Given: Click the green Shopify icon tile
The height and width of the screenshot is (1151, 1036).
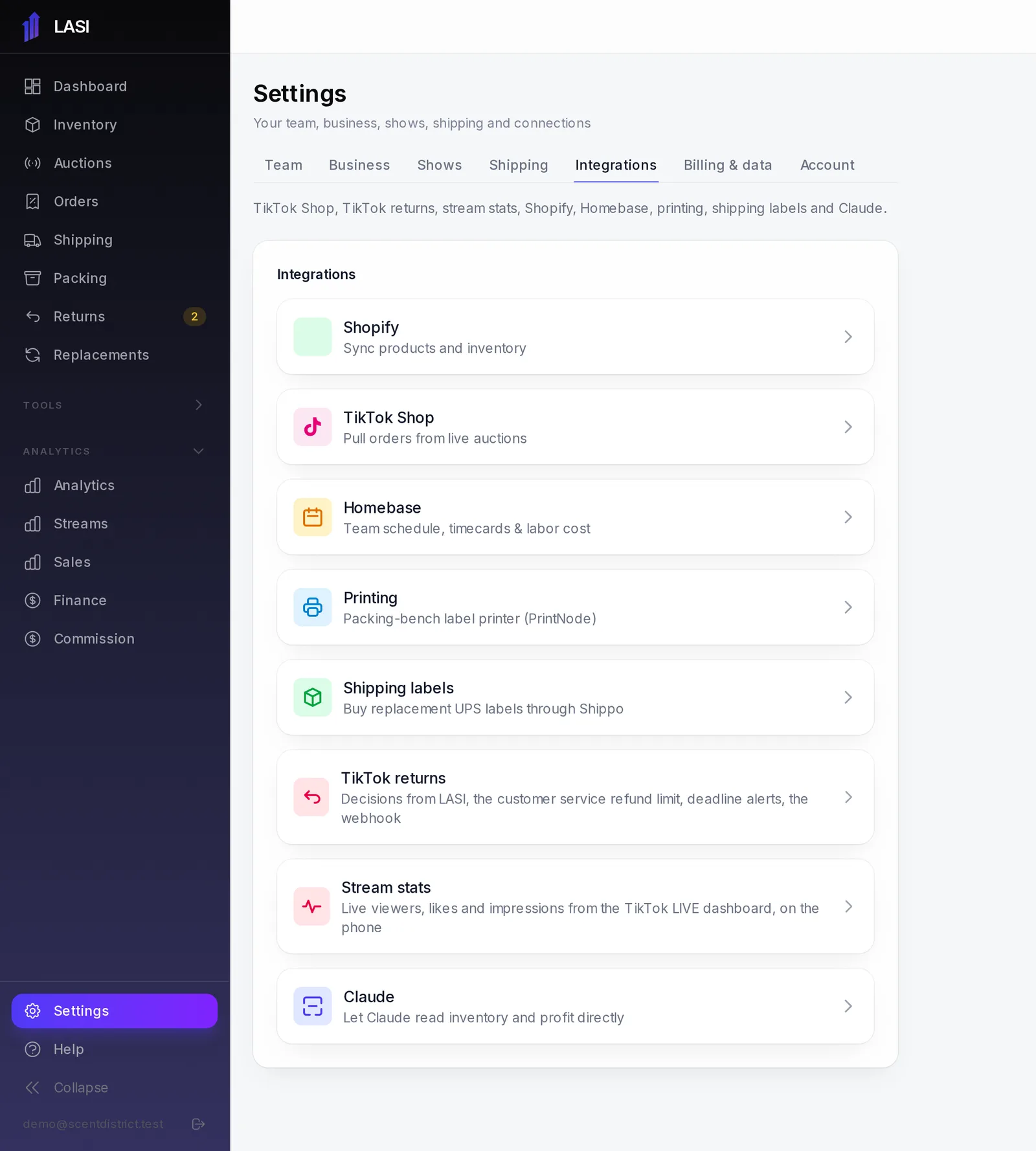Looking at the screenshot, I should [313, 337].
